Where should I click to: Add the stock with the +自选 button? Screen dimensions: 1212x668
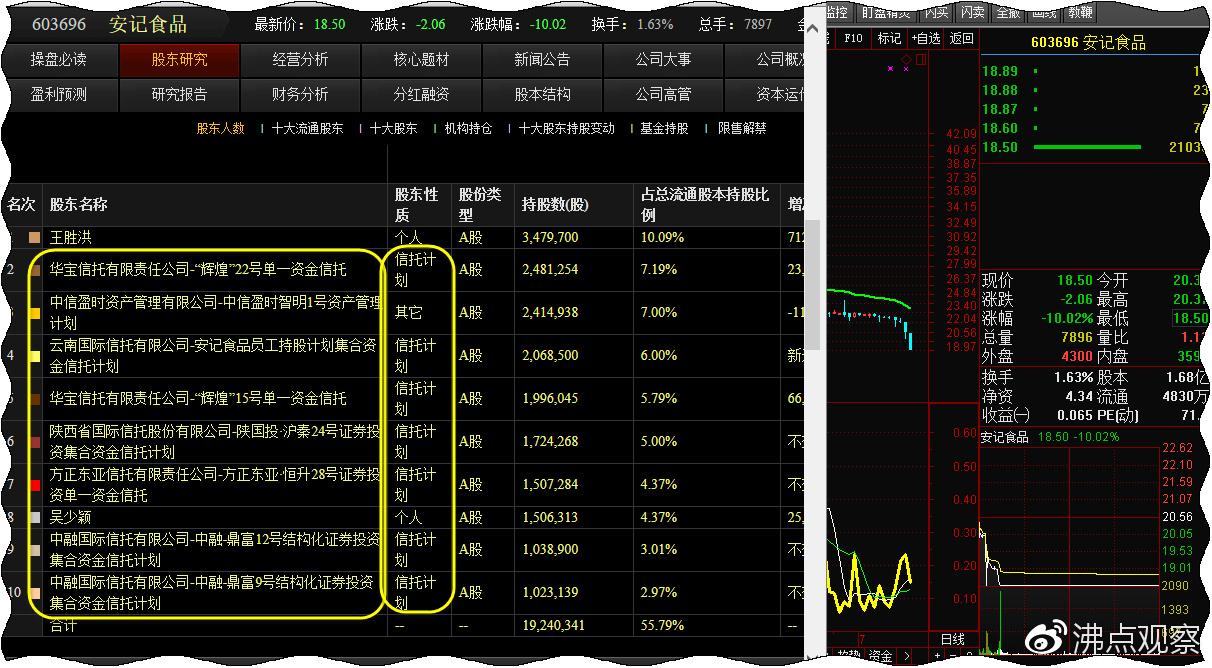point(926,38)
